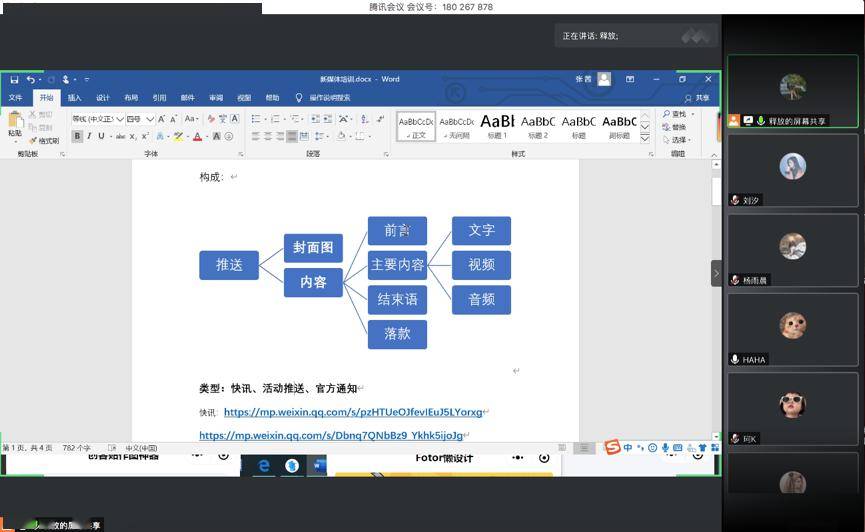Viewport: 865px width, 532px height.
Task: Increase paragraph indent
Action: point(328,119)
